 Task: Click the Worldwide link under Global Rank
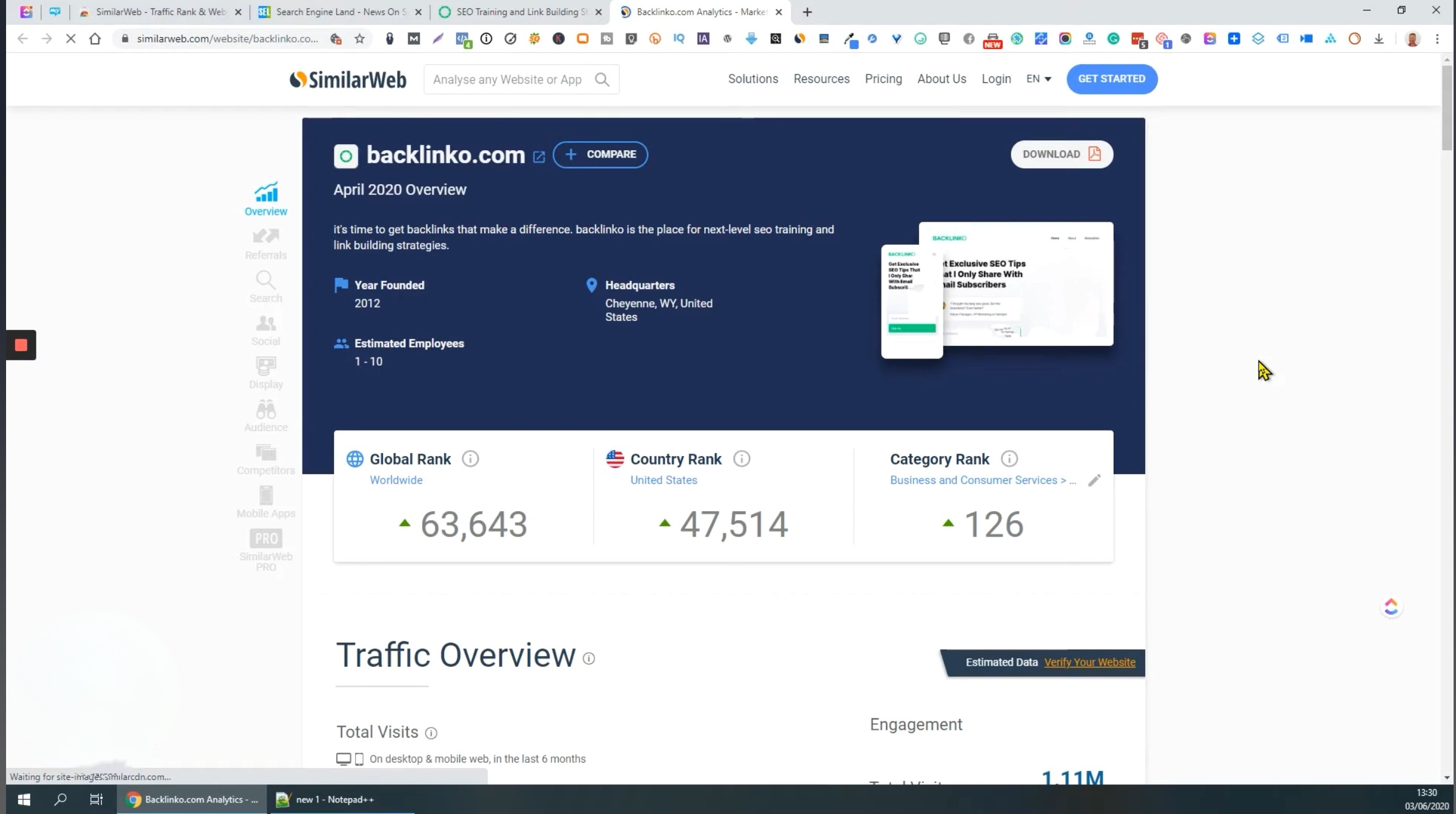tap(396, 480)
